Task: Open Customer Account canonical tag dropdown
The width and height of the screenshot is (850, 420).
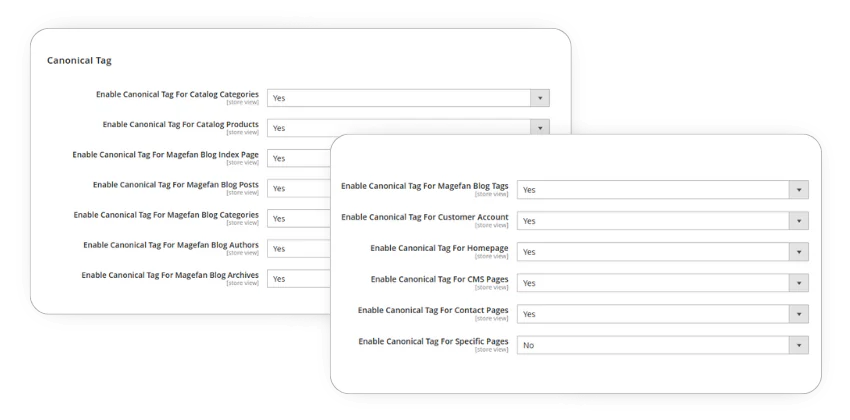Action: tap(662, 221)
